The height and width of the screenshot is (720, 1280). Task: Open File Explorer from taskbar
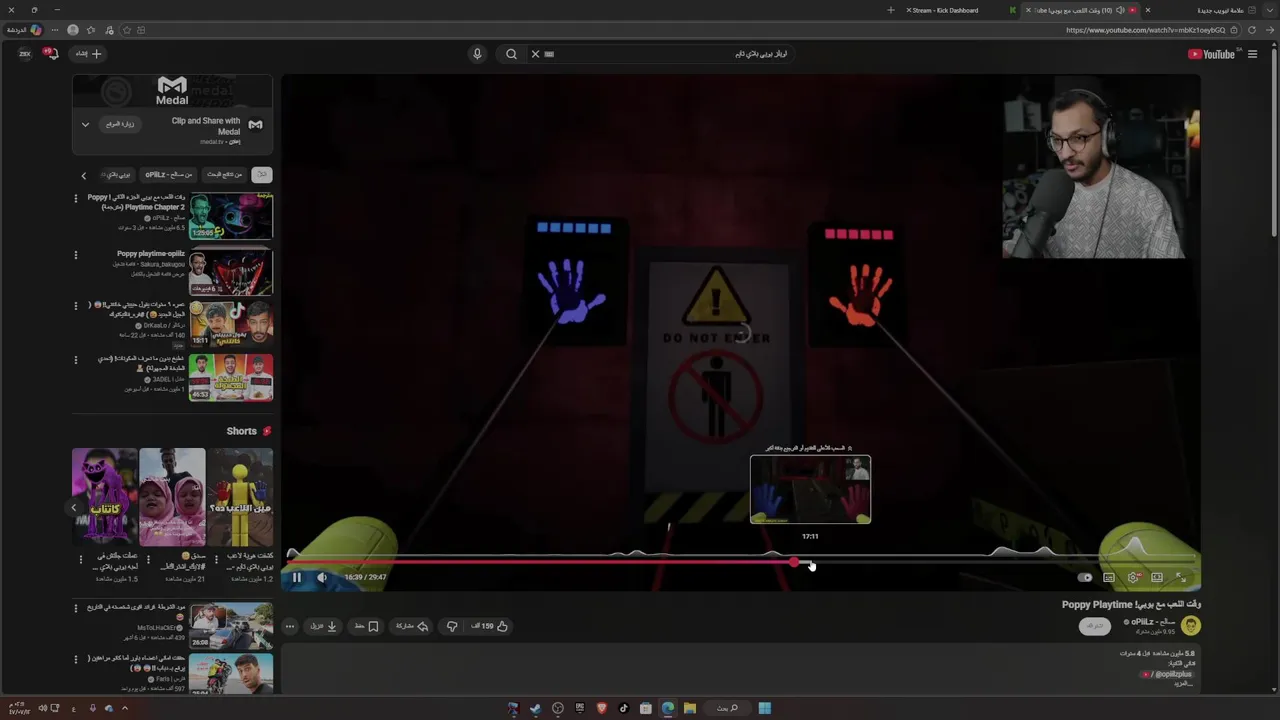pos(690,708)
